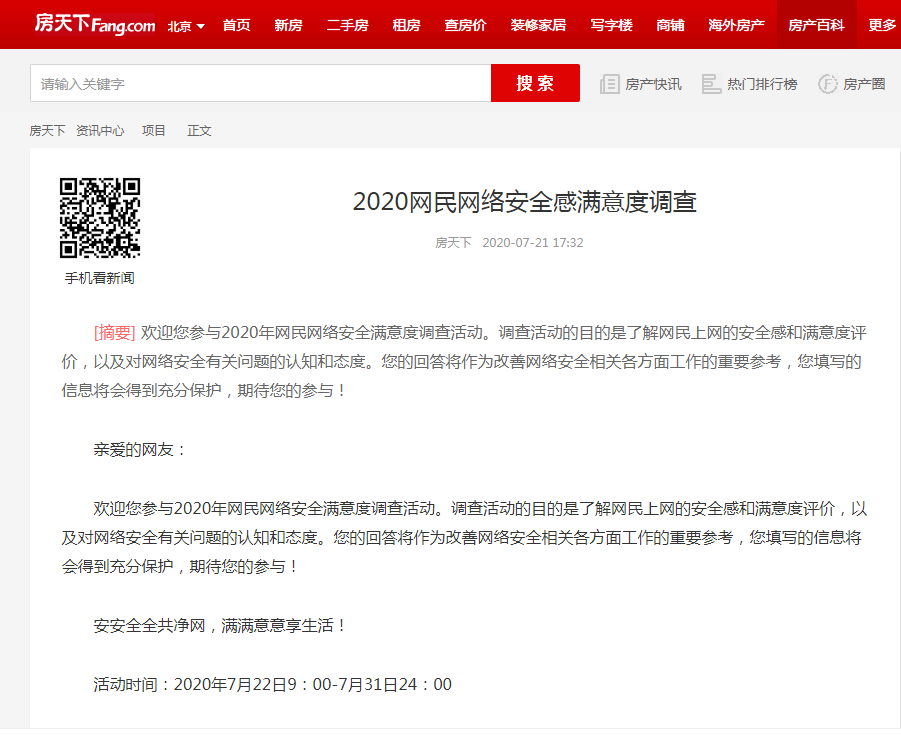Click the 房产圈 circular icon
This screenshot has height=744, width=901.
coord(827,84)
